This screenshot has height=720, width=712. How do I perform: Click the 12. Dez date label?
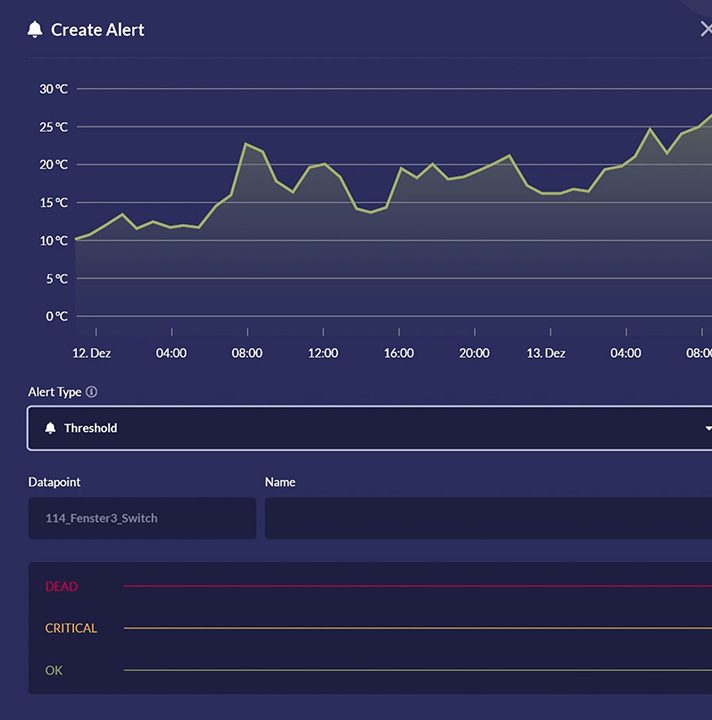click(91, 353)
